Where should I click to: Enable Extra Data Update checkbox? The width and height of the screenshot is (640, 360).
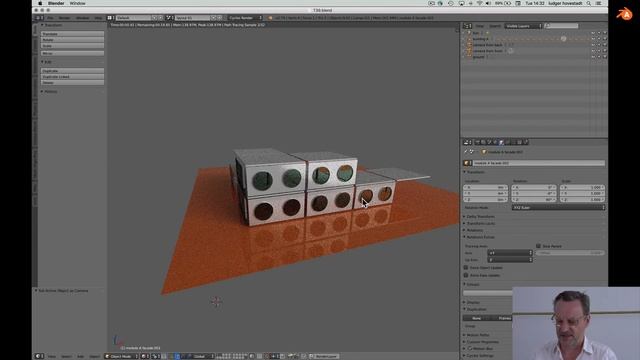pos(466,275)
